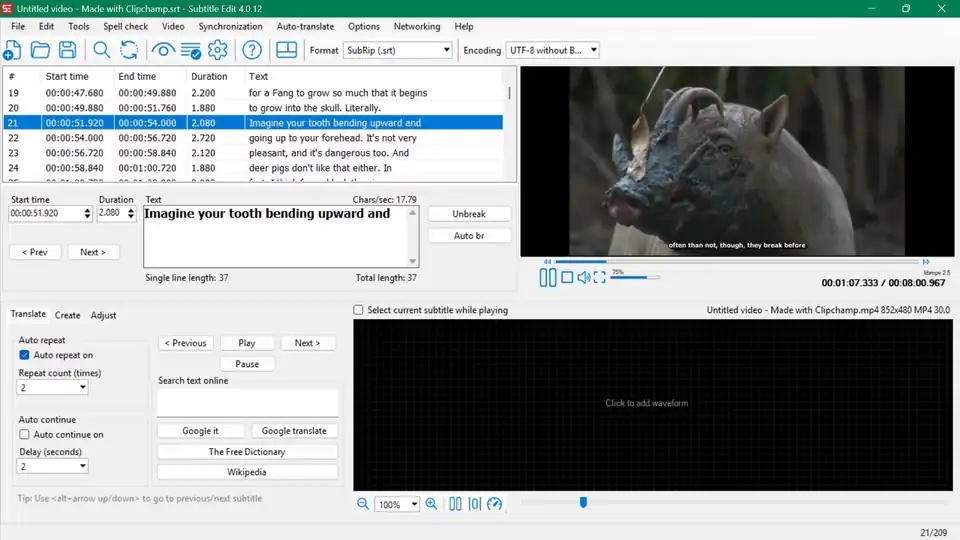Open the visual sync eye icon
The width and height of the screenshot is (960, 540).
[x=163, y=50]
